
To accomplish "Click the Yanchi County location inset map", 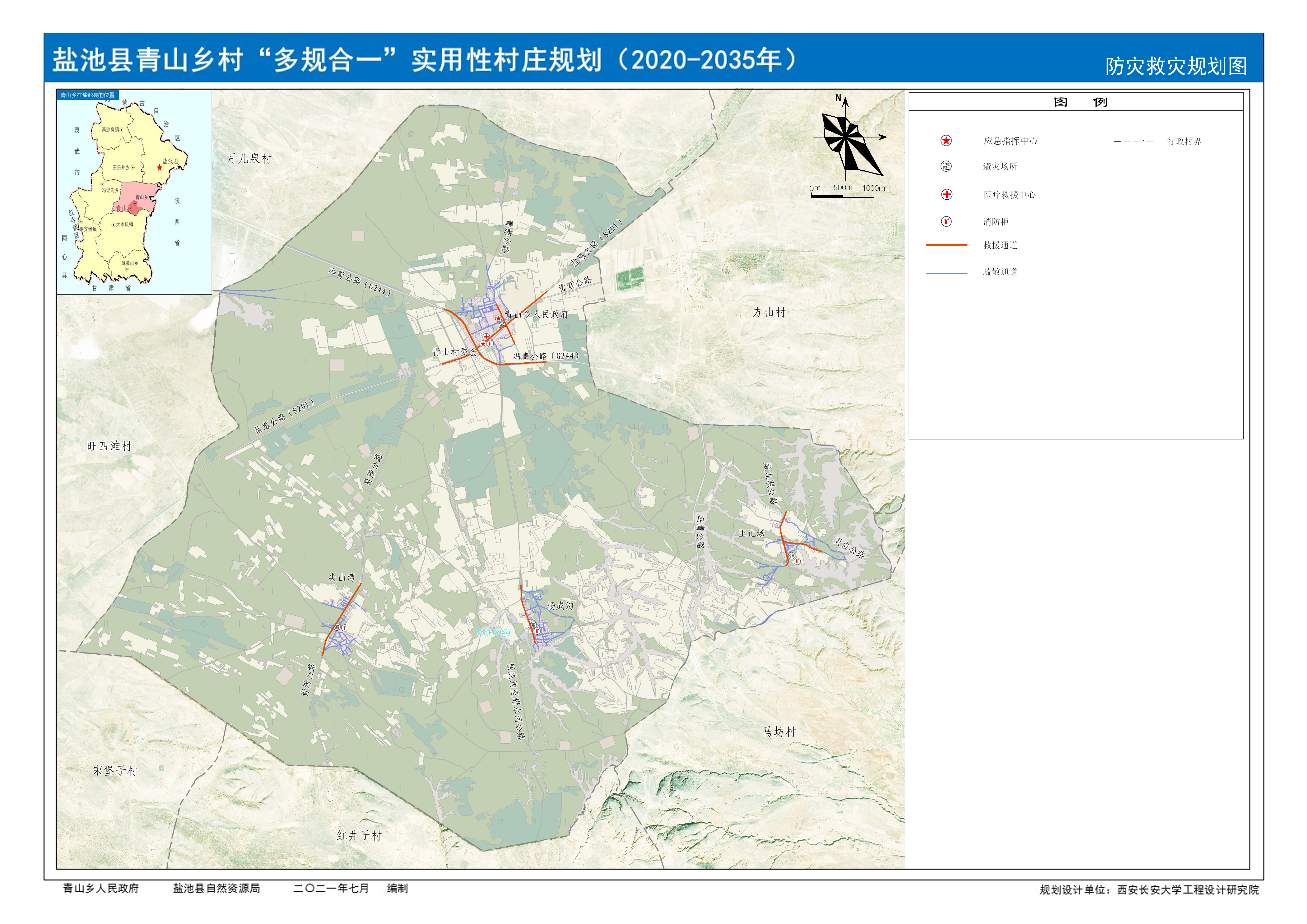I will coord(134,192).
